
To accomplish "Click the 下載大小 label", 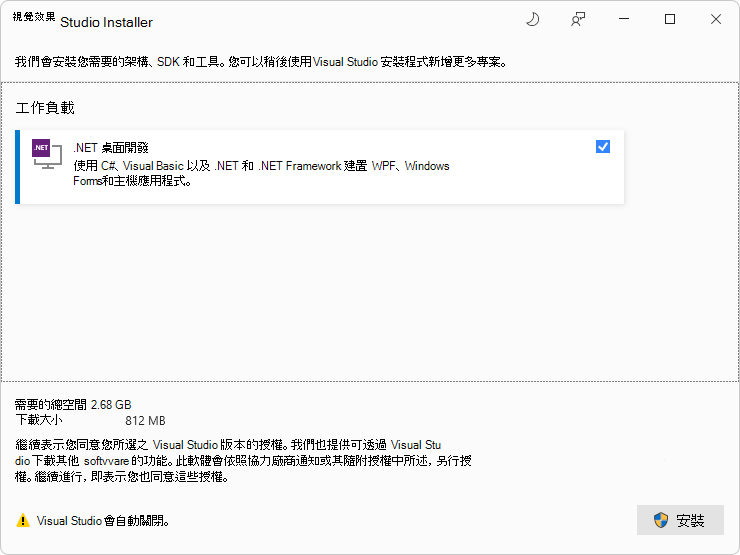I will point(39,420).
